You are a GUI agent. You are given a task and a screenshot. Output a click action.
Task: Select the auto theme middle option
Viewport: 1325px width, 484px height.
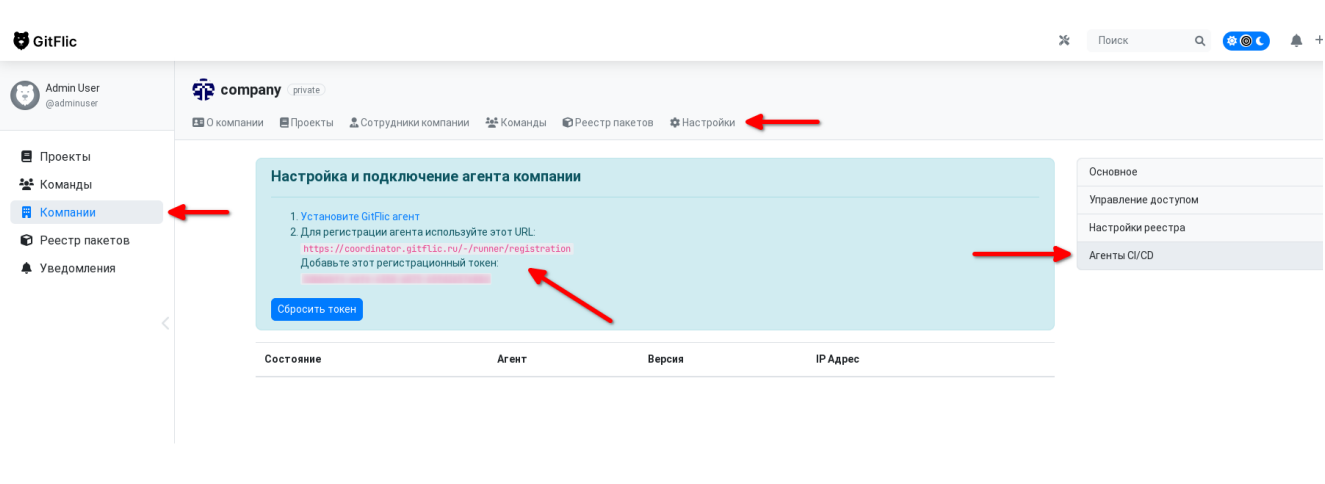(x=1246, y=41)
